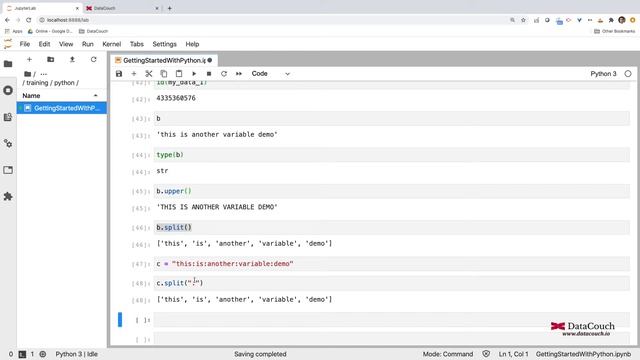Switch to the DataCouch browser tab
Screen dimensions: 640x360
[x=122, y=8]
